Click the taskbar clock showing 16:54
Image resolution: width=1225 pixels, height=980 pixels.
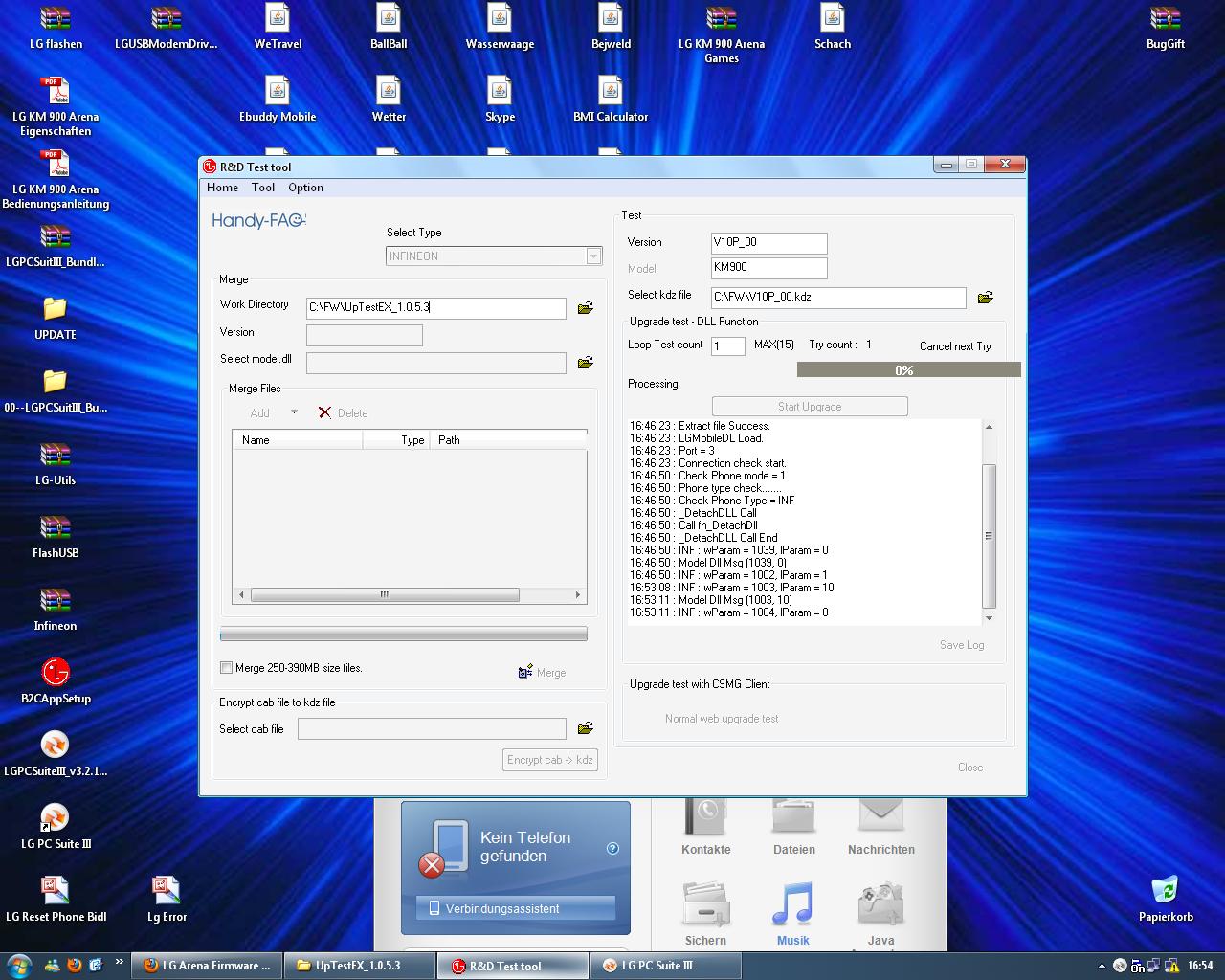tap(1200, 966)
